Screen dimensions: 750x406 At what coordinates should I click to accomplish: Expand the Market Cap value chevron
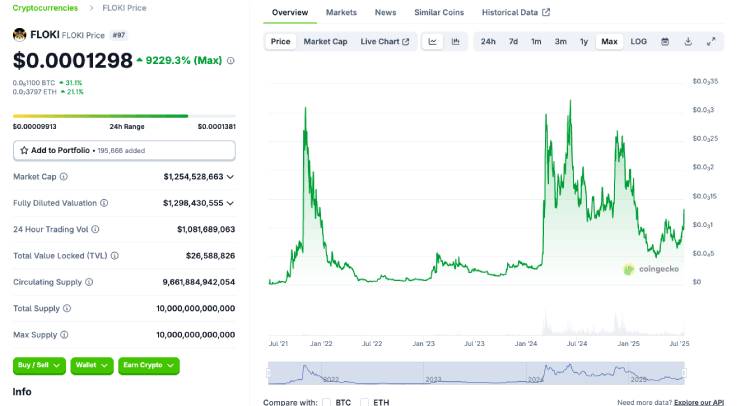pos(231,177)
